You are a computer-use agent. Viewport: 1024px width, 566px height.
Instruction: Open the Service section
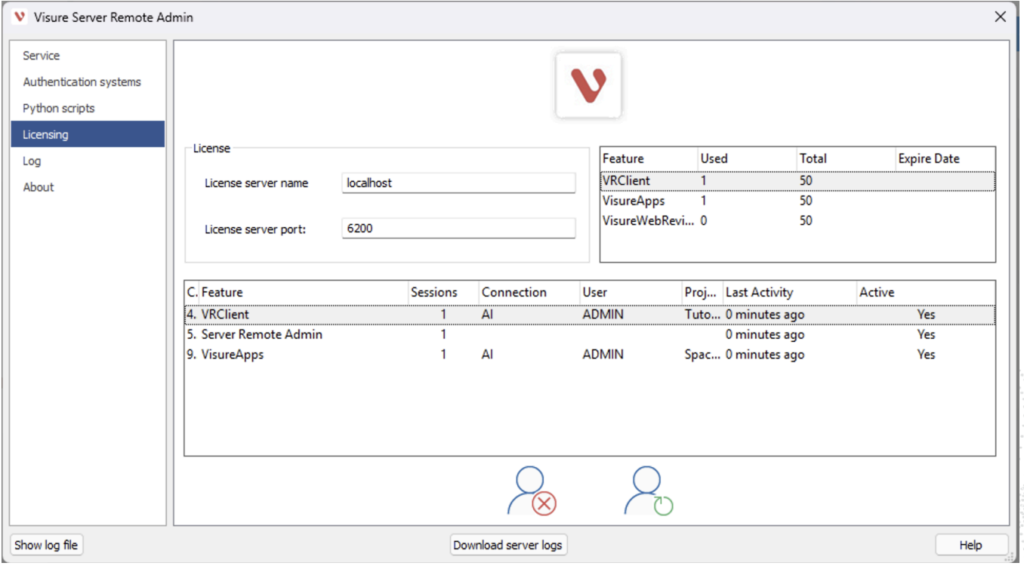(x=88, y=55)
